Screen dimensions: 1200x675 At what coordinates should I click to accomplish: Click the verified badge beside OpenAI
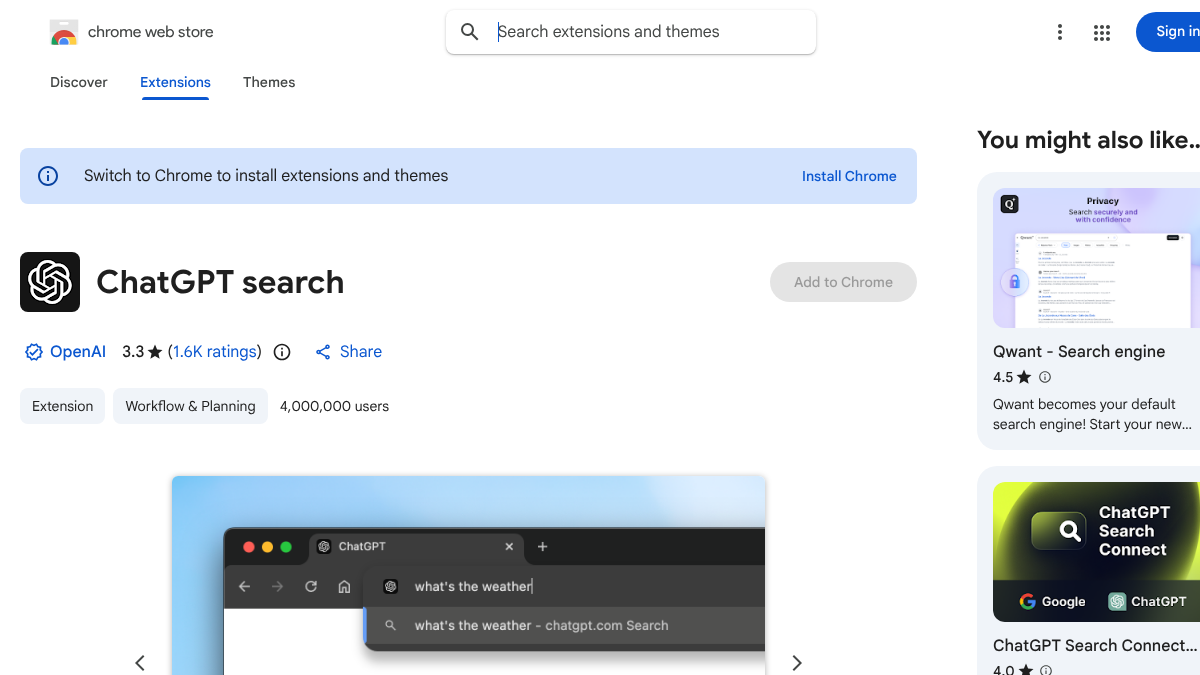34,352
